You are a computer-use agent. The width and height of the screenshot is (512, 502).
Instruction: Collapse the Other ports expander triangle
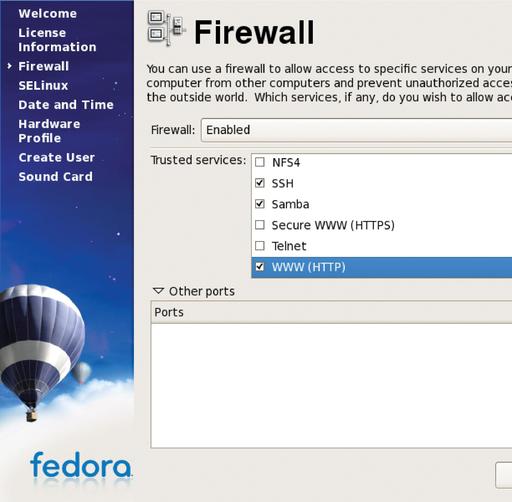(158, 291)
